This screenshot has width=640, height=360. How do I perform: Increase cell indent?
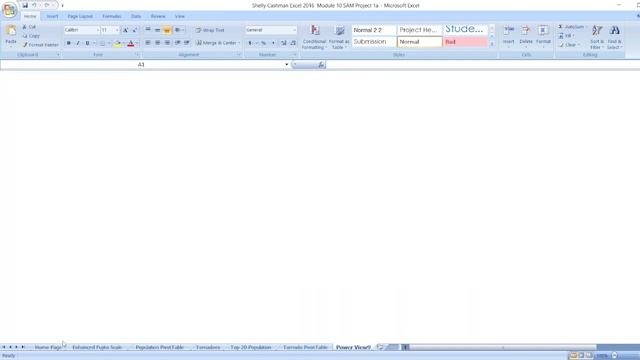(187, 43)
